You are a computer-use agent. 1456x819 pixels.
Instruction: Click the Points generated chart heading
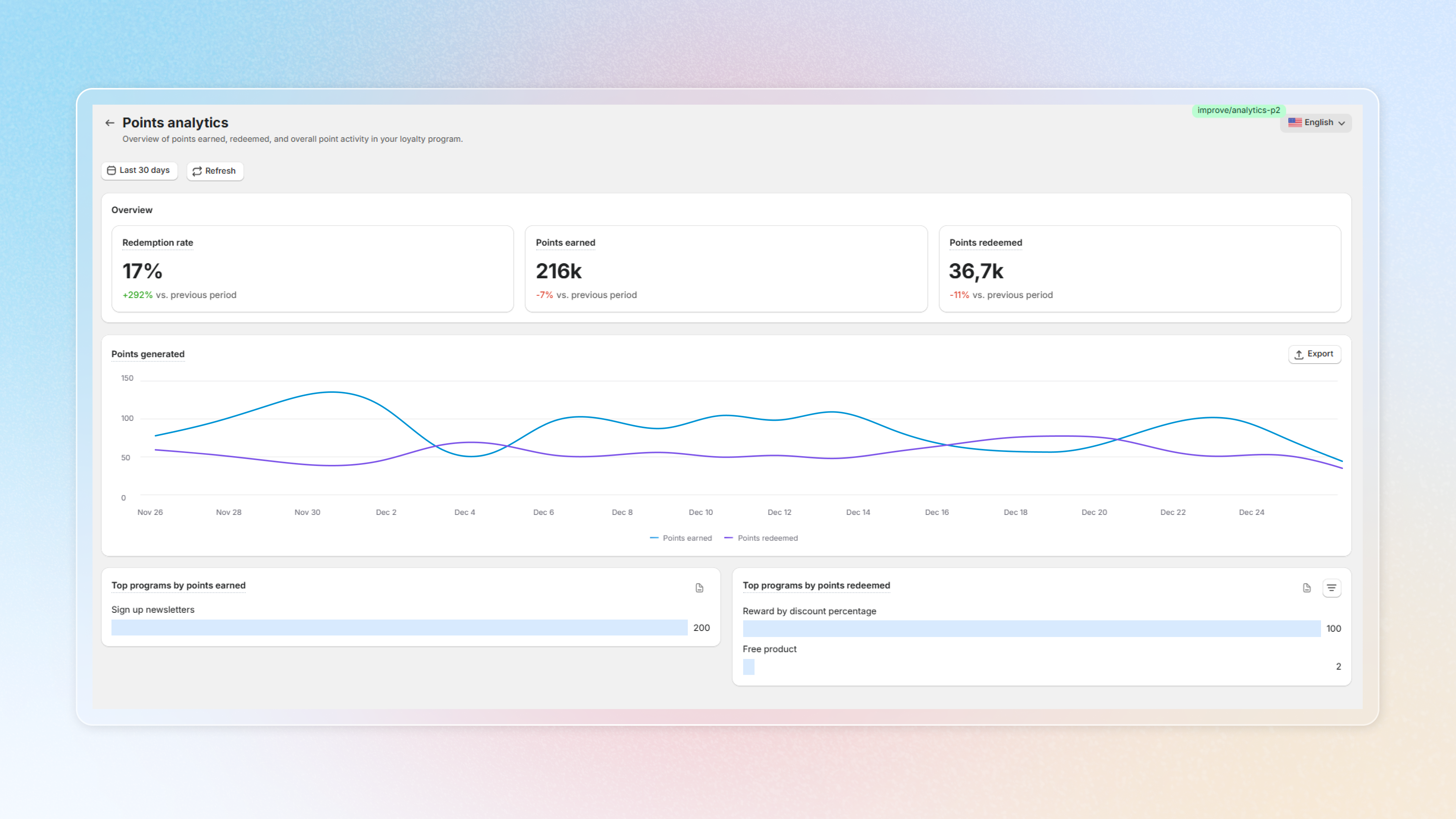(148, 354)
